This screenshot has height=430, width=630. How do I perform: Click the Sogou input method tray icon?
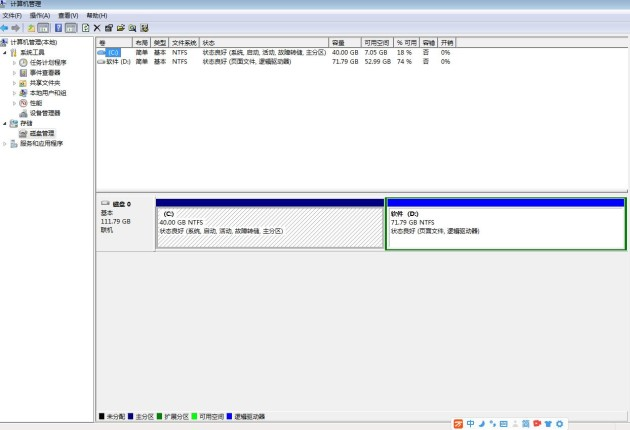(459, 423)
